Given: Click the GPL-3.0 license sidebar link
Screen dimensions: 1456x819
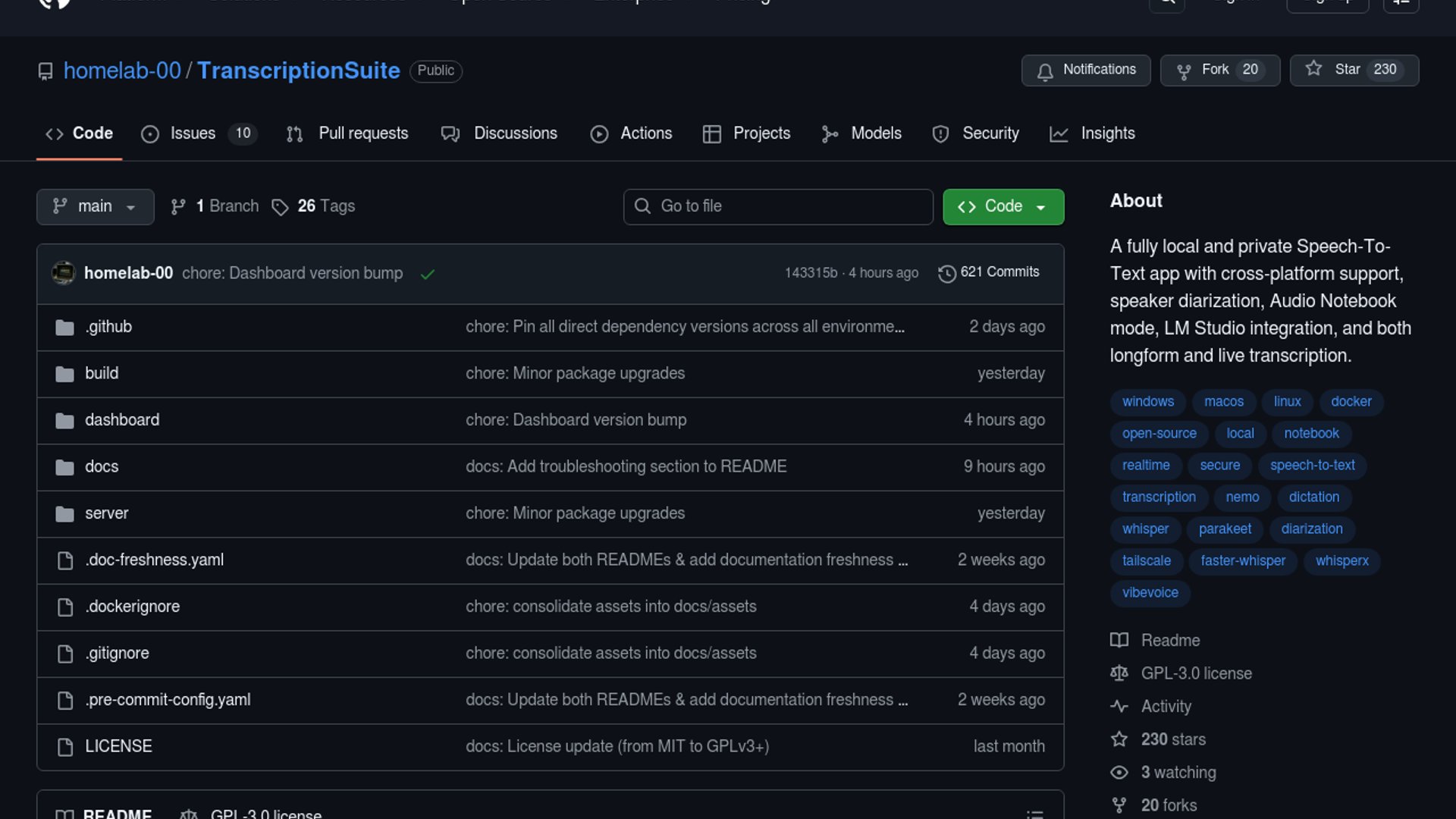Looking at the screenshot, I should click(x=1196, y=673).
